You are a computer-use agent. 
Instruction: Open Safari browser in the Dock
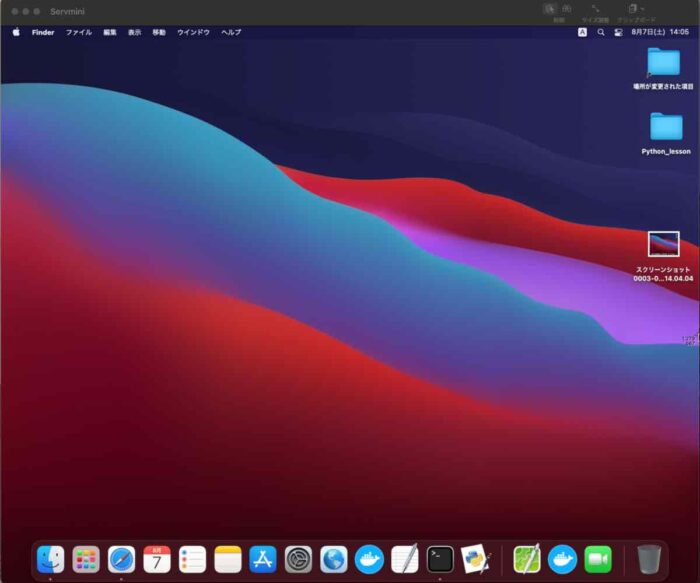[121, 559]
